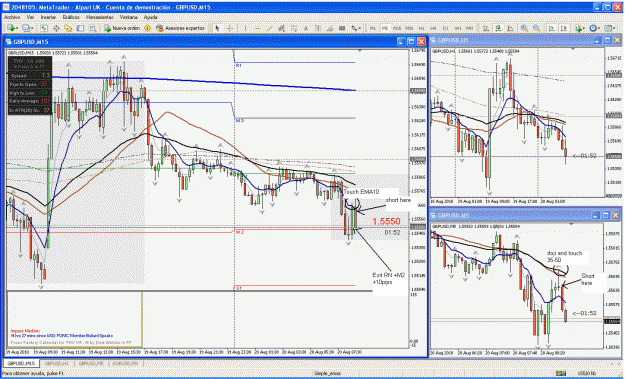This screenshot has height=379, width=625.
Task: Select the Horizontal Line drawing tool
Action: click(257, 28)
